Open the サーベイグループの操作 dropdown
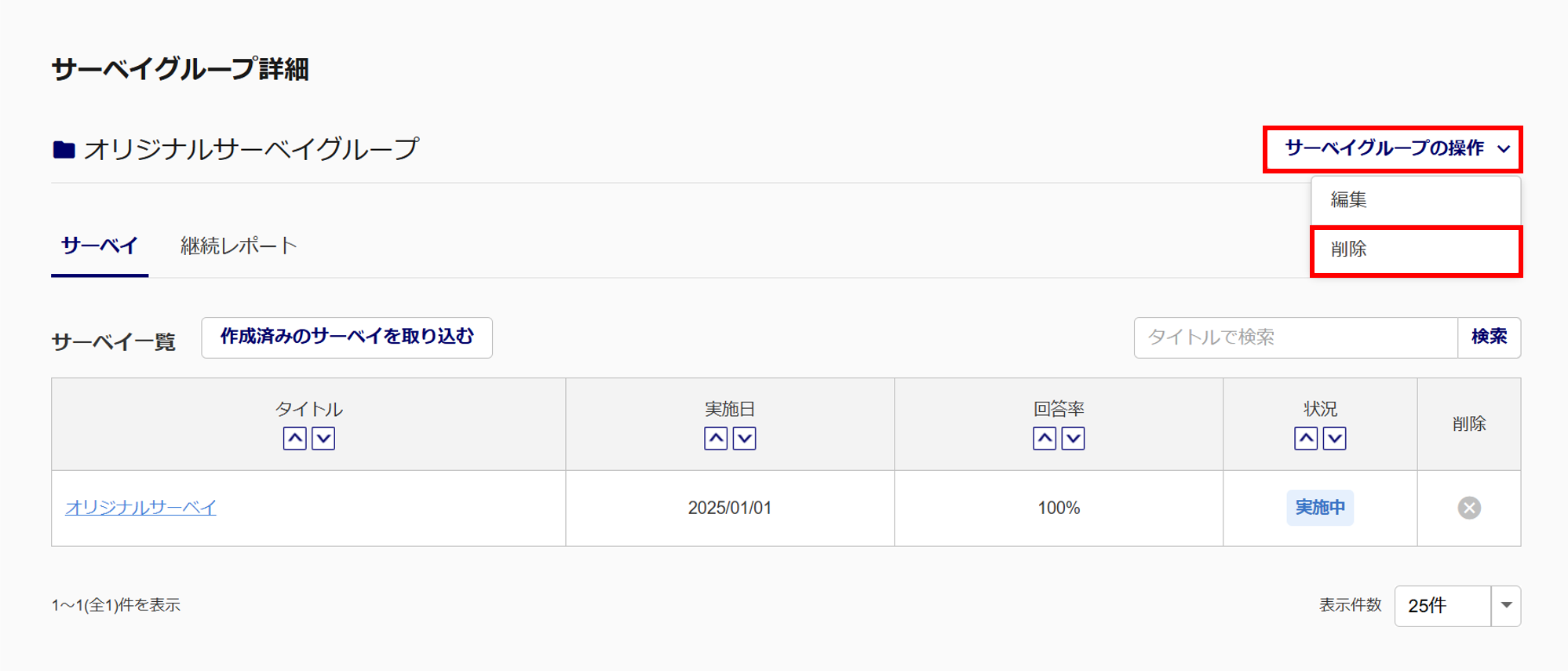The image size is (1568, 671). (x=1393, y=148)
